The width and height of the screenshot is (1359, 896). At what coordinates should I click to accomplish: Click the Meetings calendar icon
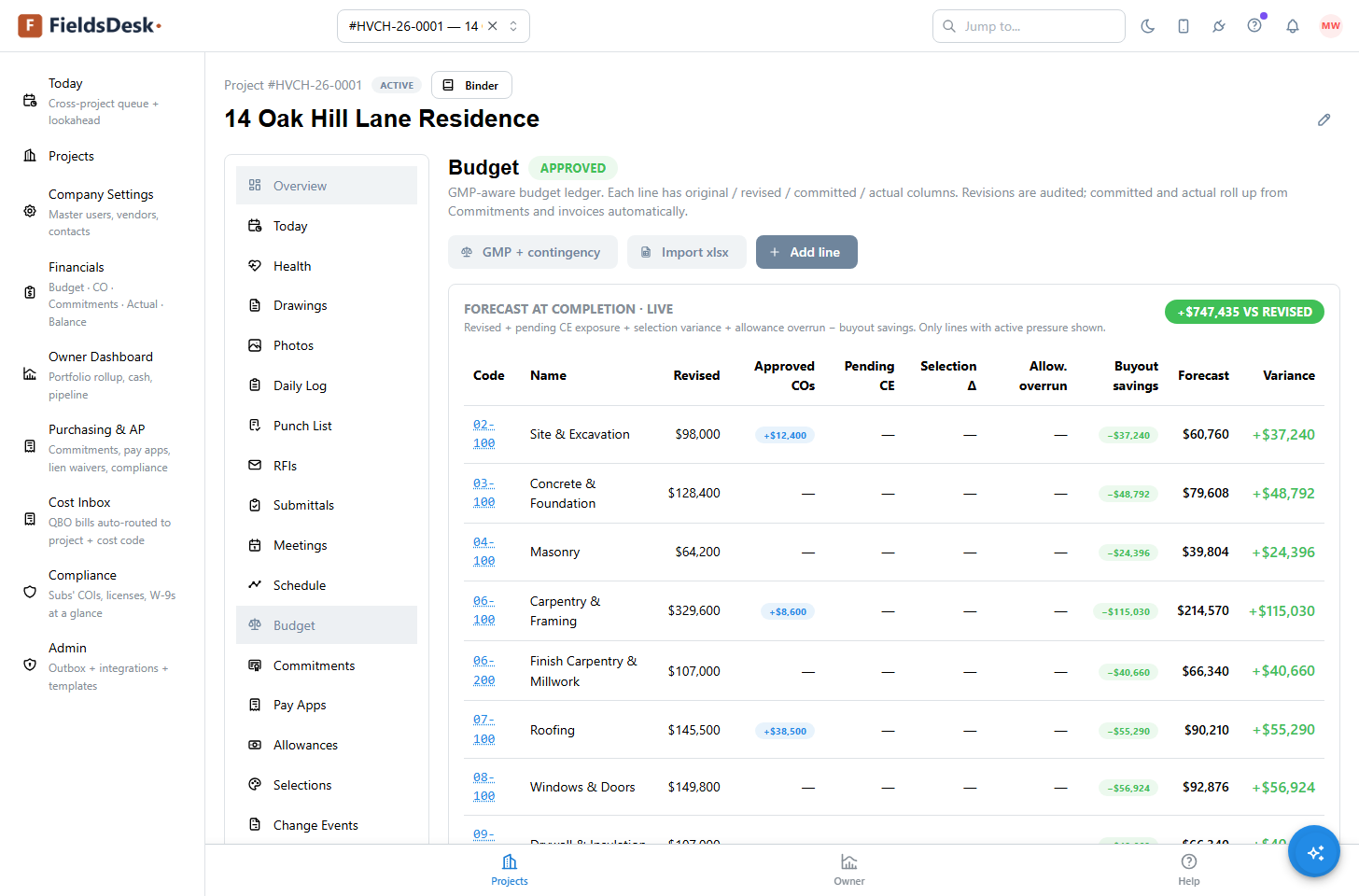pos(255,545)
